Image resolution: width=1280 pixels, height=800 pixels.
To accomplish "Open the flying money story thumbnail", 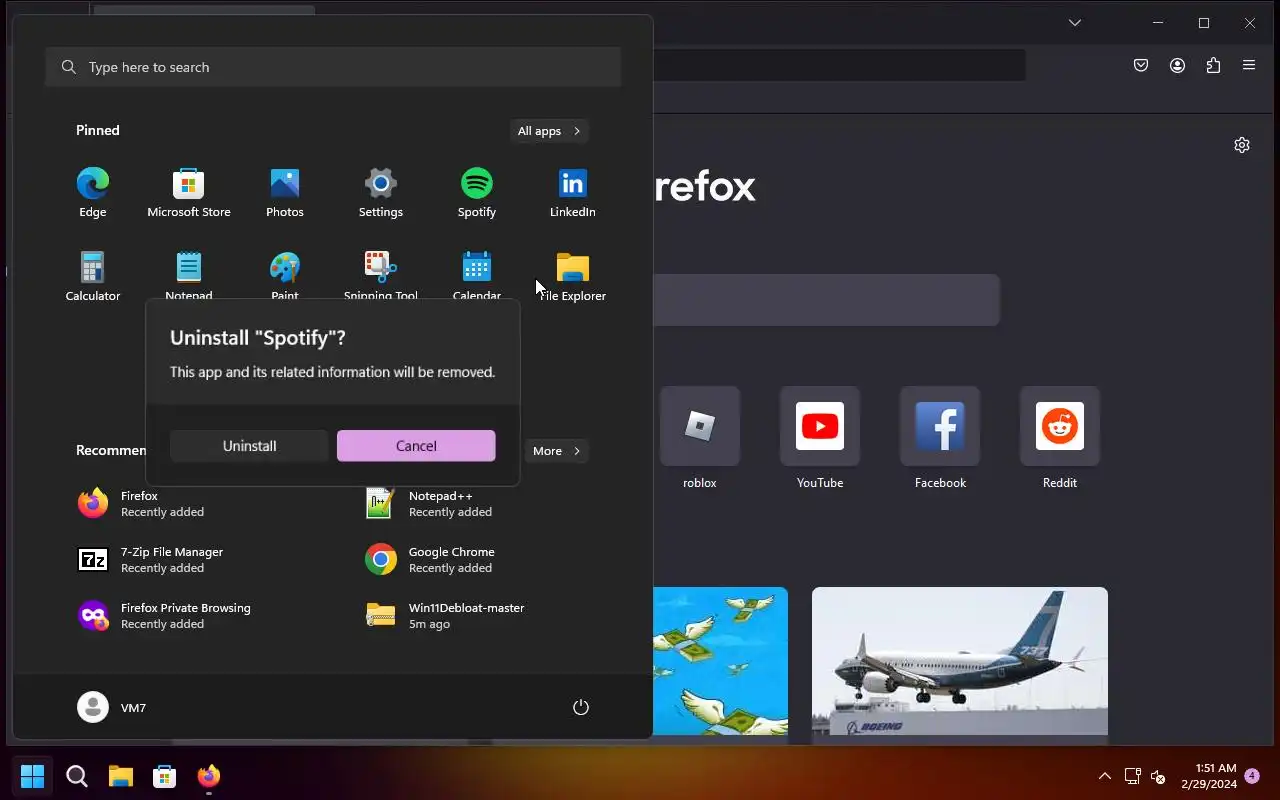I will (x=721, y=661).
